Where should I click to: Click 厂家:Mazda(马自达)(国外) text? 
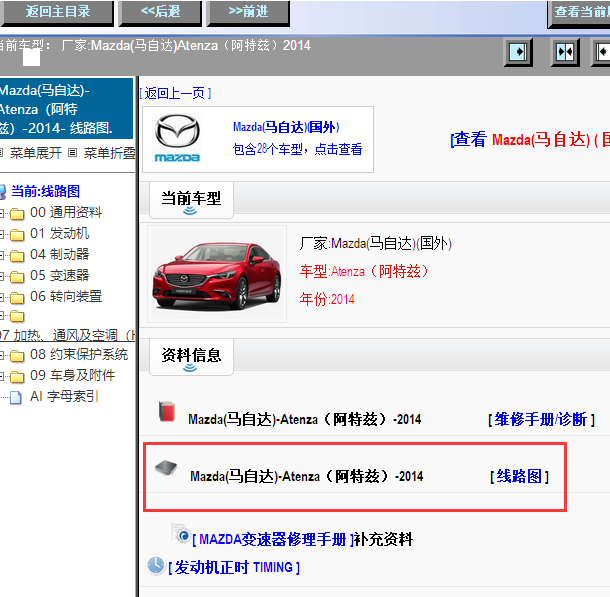point(375,243)
